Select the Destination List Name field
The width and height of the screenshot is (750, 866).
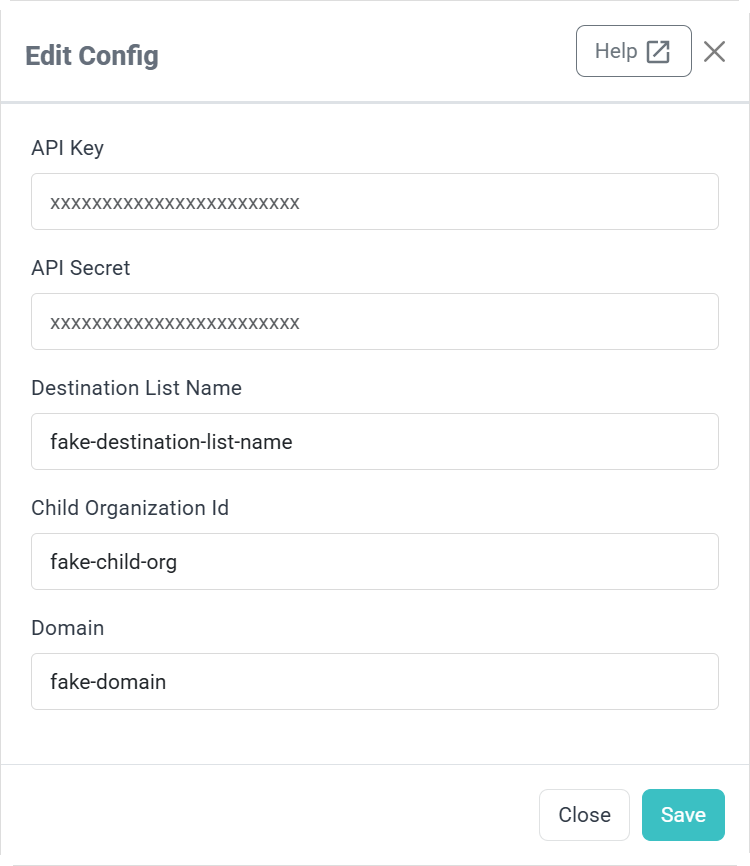pos(375,441)
